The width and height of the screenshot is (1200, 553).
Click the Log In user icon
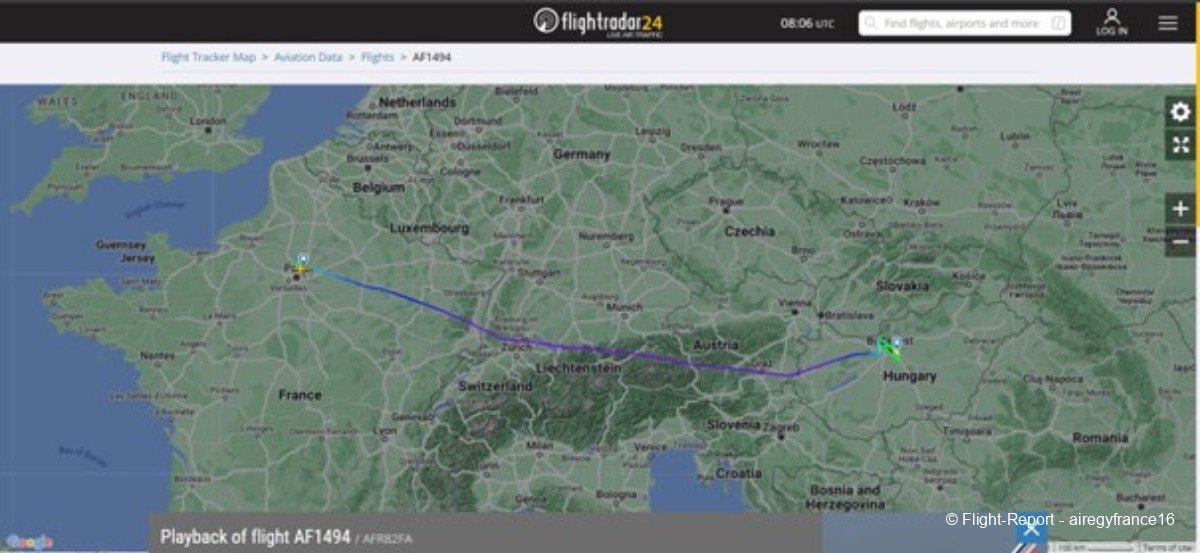[1112, 21]
